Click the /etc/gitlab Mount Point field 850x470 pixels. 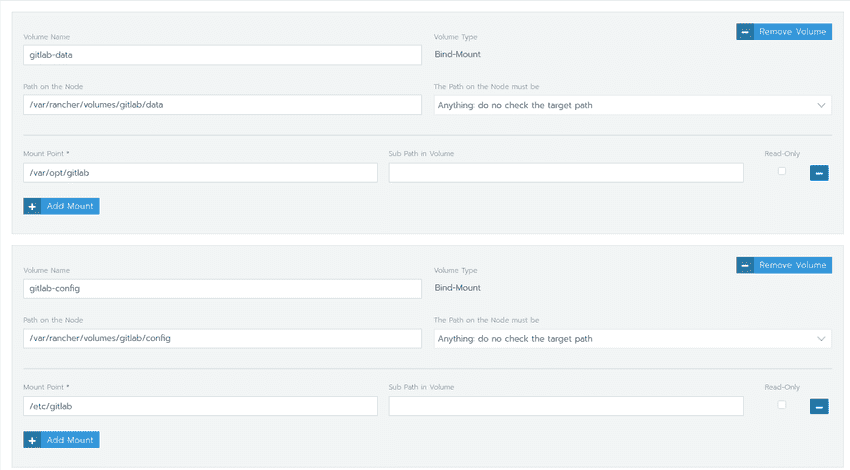200,406
